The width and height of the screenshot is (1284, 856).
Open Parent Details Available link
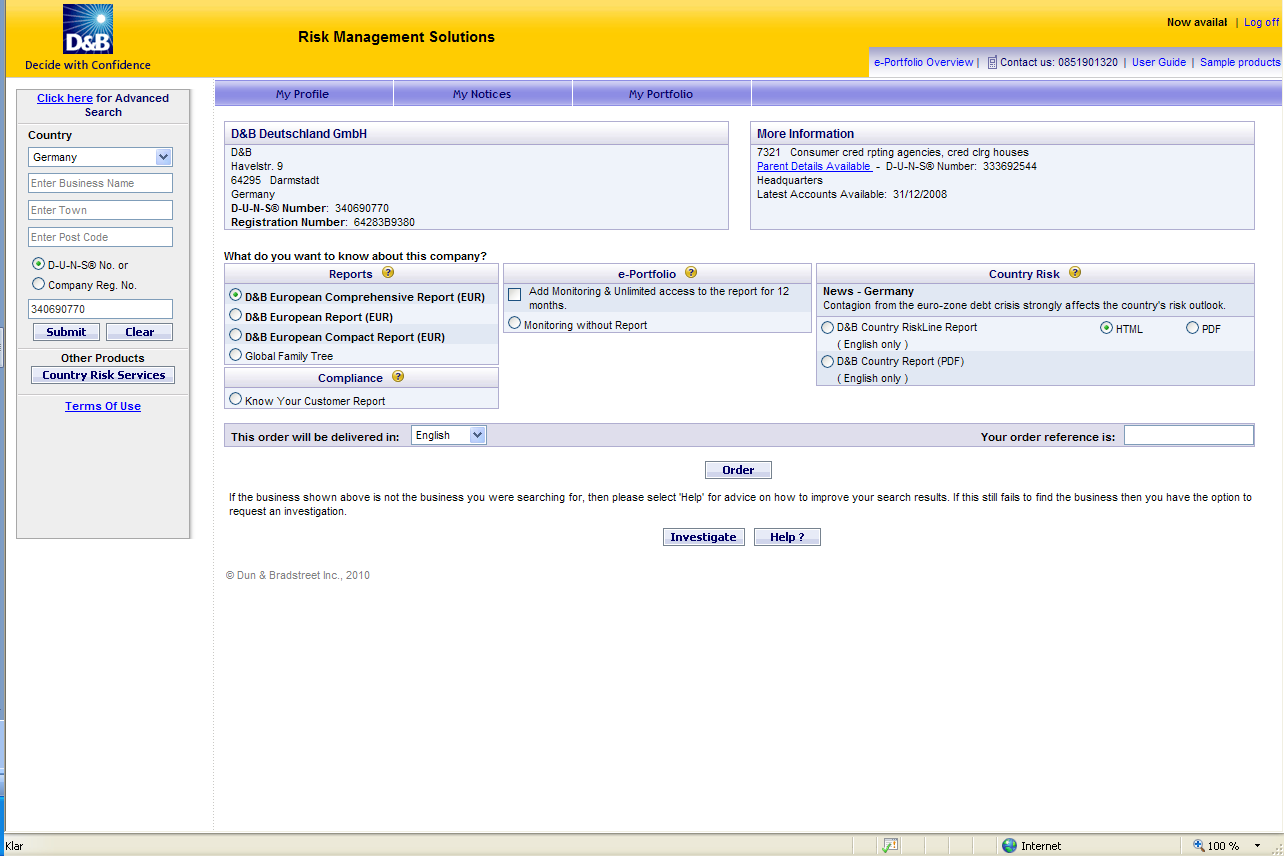point(814,166)
